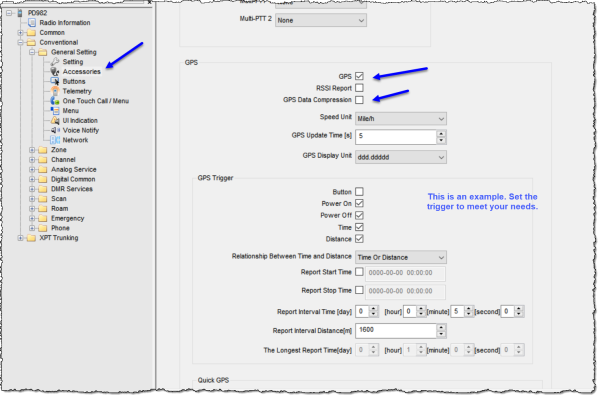Open Relationship Between Time and Distance dropdown
This screenshot has width=600, height=397.
point(401,257)
